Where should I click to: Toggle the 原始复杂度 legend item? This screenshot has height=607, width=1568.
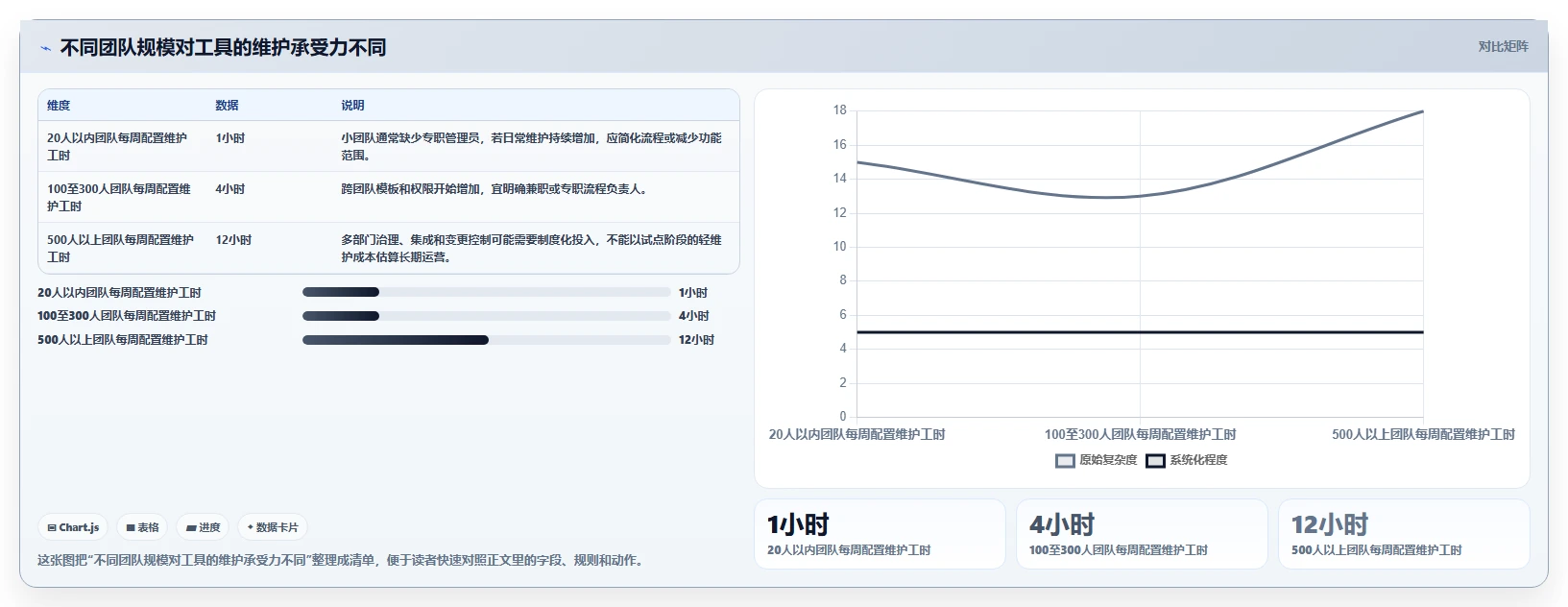[x=1096, y=460]
